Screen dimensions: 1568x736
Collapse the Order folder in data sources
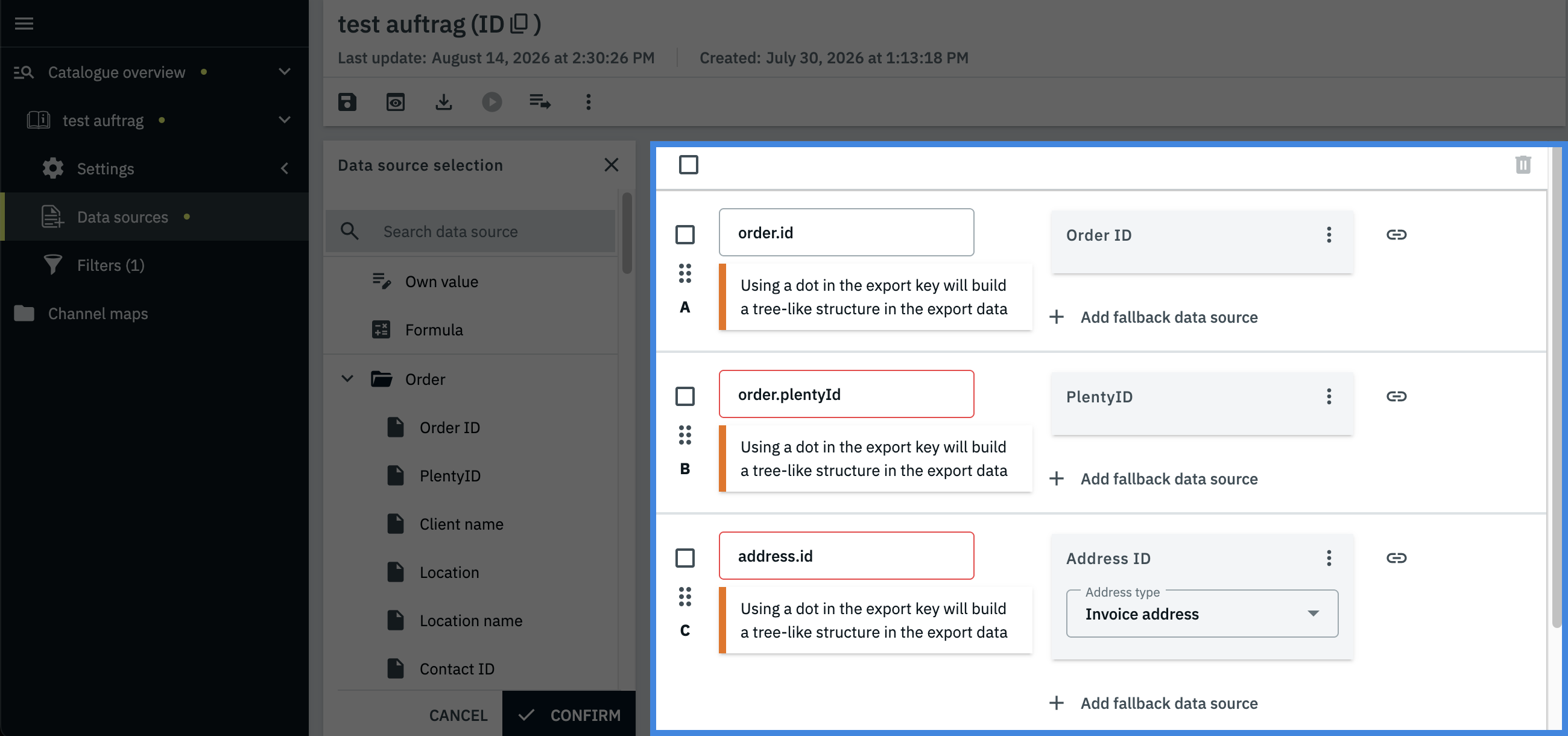(x=347, y=379)
